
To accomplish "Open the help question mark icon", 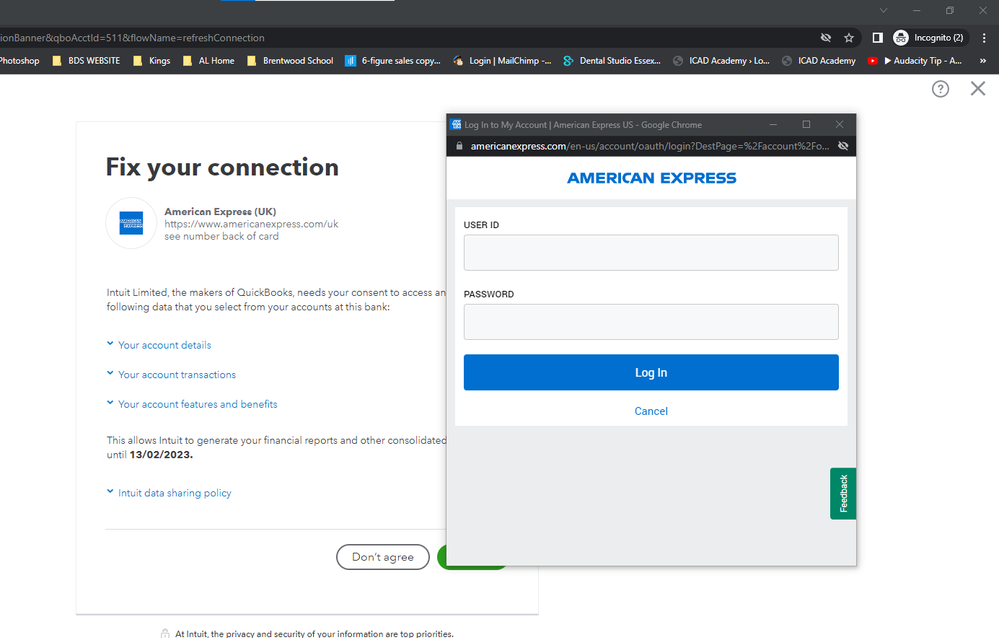I will 940,89.
